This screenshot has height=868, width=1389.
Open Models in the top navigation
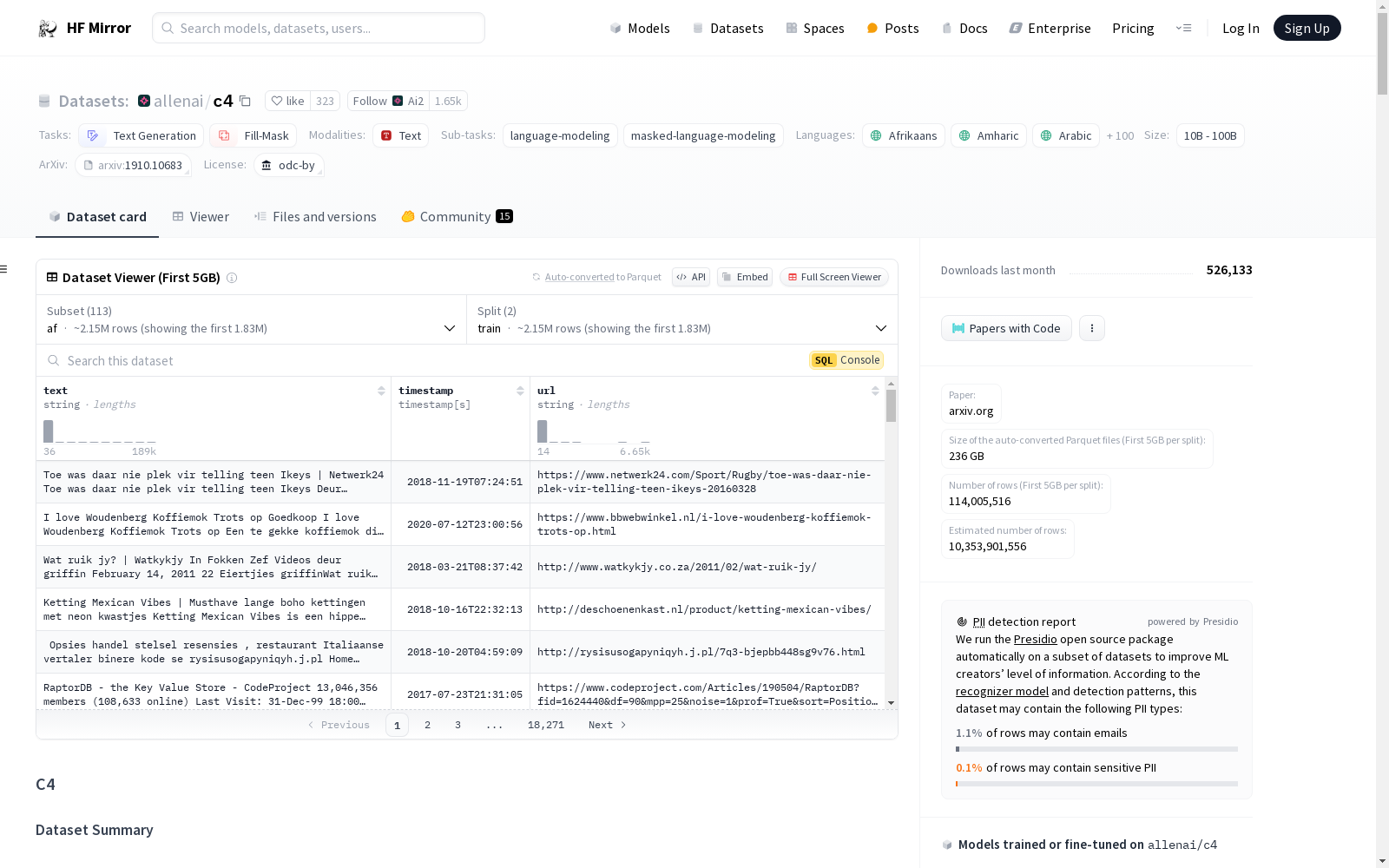coord(640,28)
